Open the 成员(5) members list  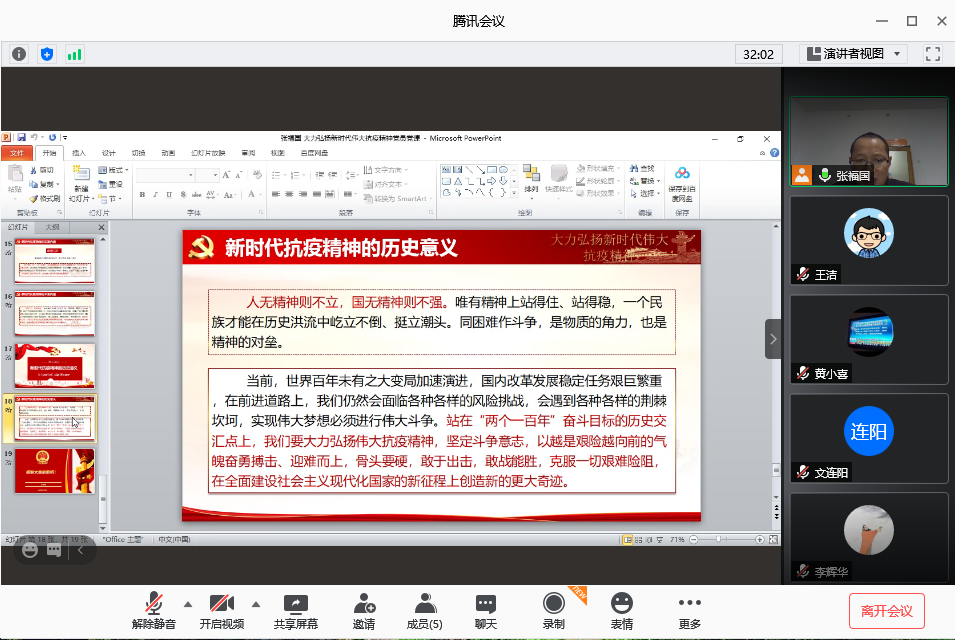pos(425,611)
